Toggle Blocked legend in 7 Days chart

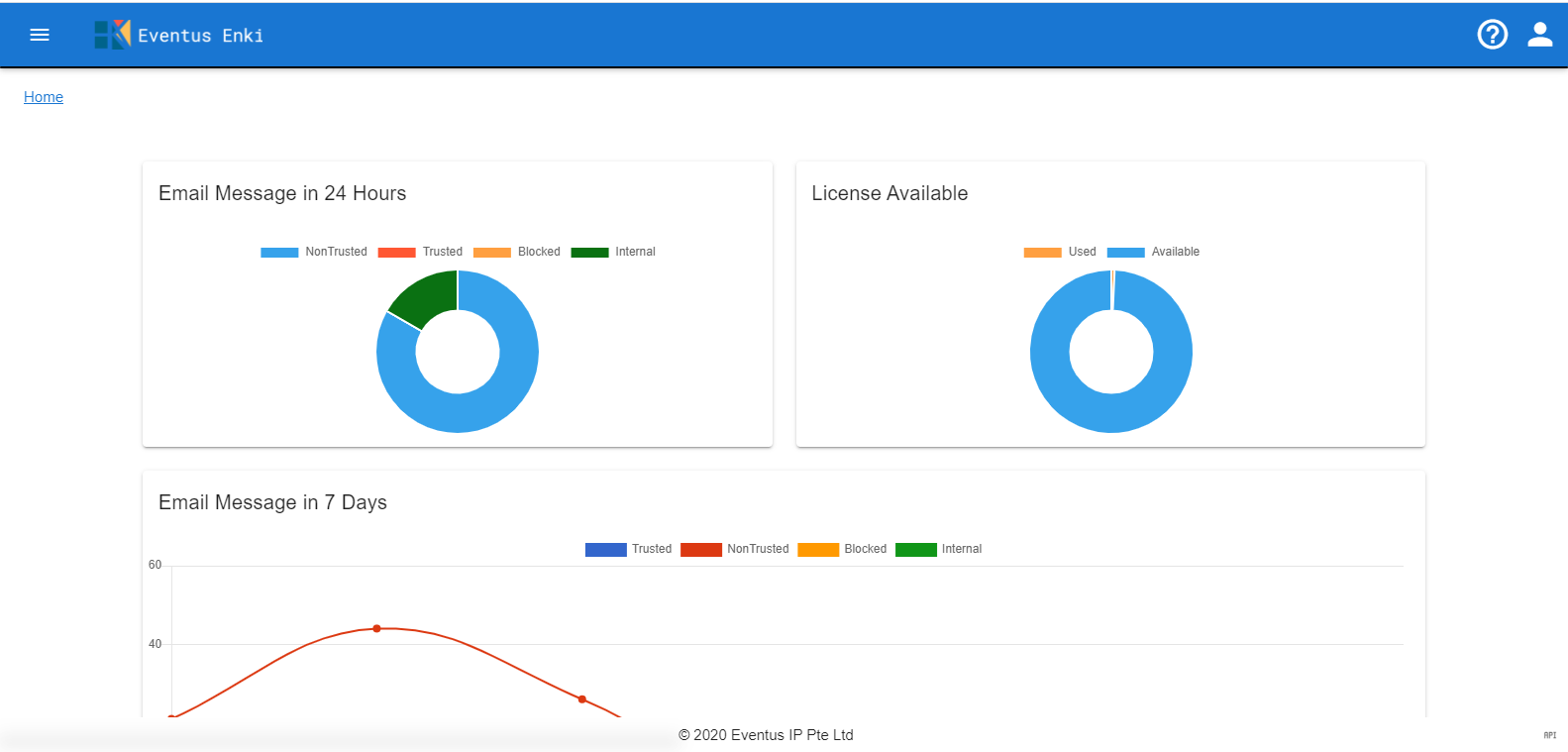click(842, 549)
